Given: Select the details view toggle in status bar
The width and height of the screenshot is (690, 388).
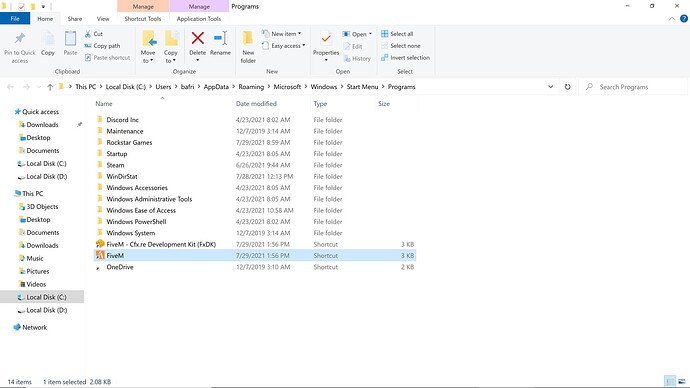Looking at the screenshot, I should point(670,381).
